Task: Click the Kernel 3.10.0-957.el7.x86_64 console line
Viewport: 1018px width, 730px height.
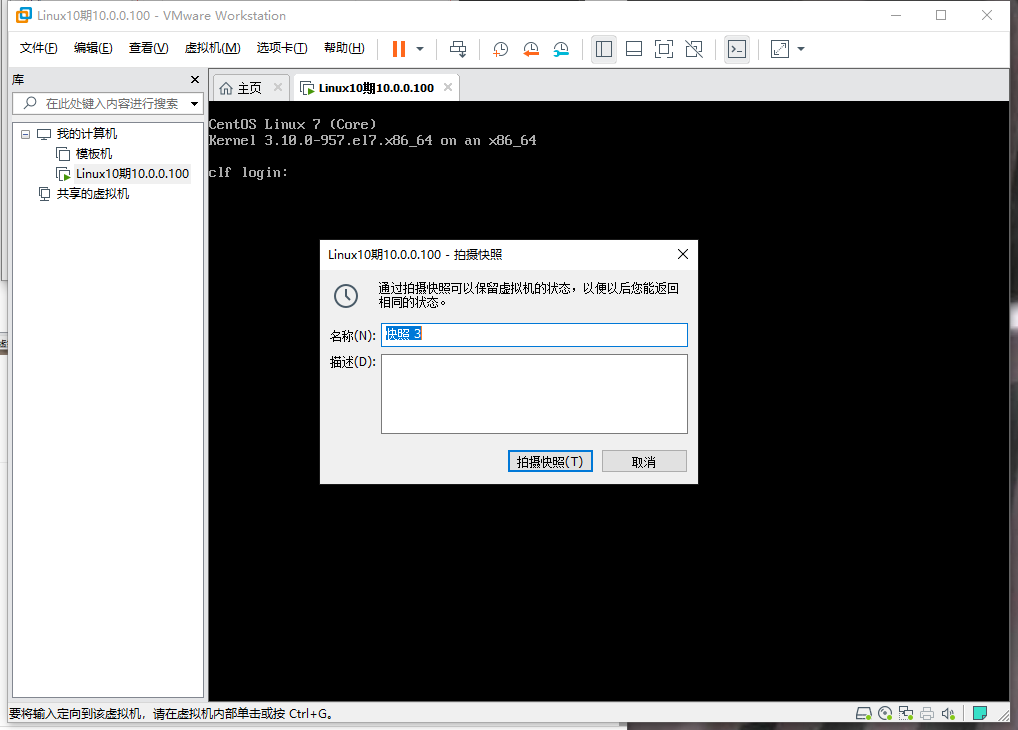Action: pyautogui.click(x=373, y=140)
